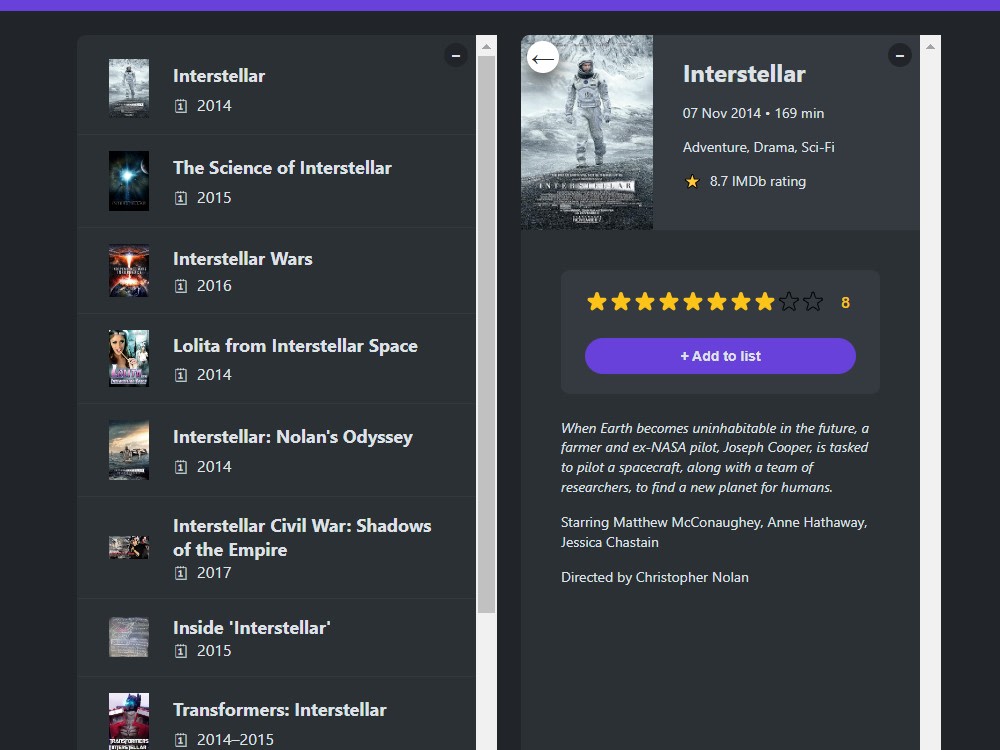1000x750 pixels.
Task: Click The Science of Interstellar poster thumbnail
Action: click(129, 181)
